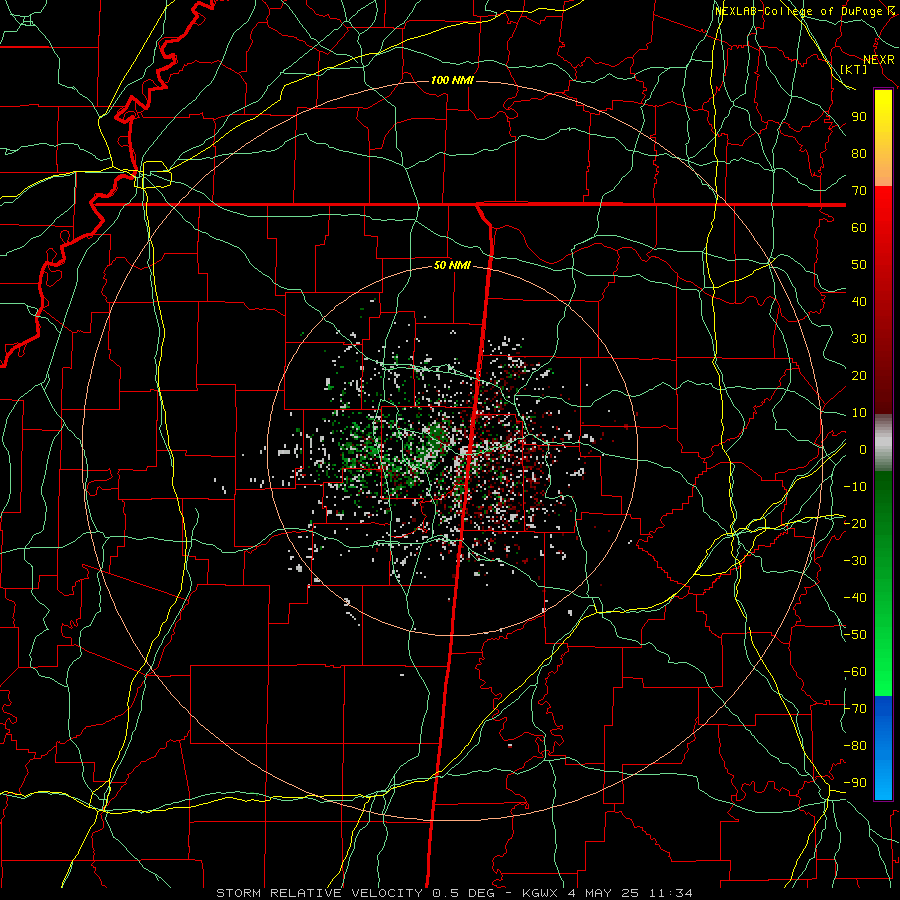Viewport: 900px width, 900px height.
Task: Click the "0.5 DEG" tilt angle in footer
Action: [x=463, y=893]
